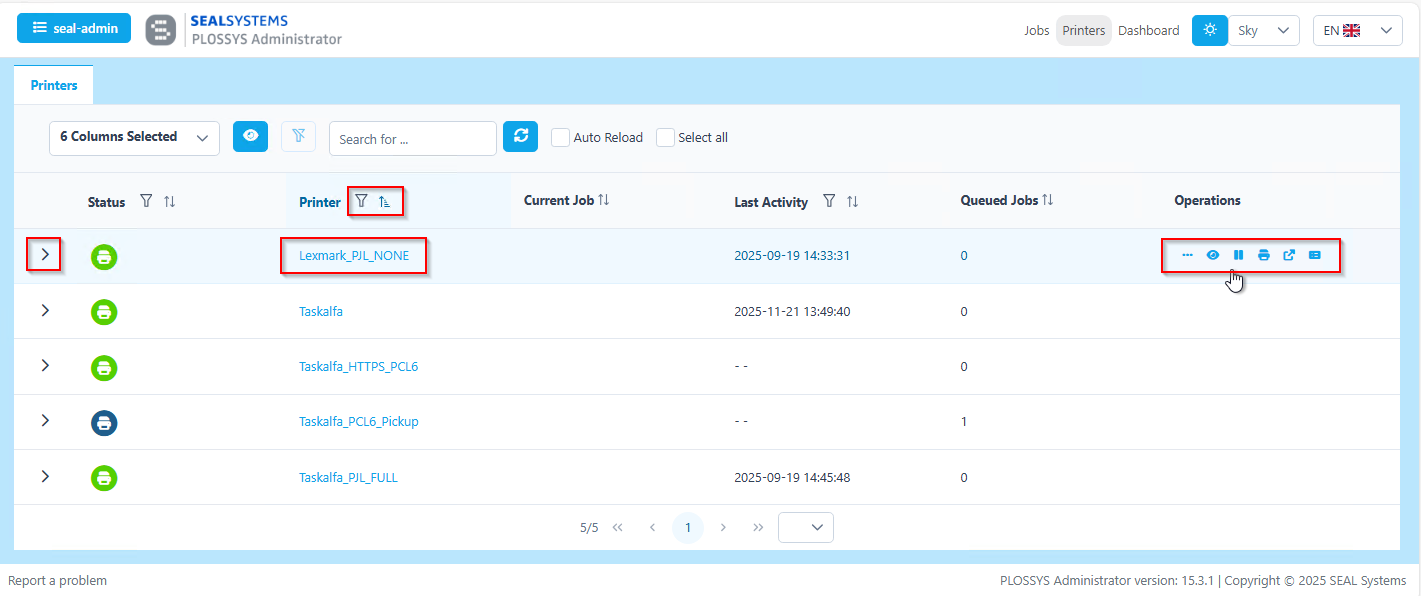The width and height of the screenshot is (1421, 596).
Task: Click the three-dots more operations icon
Action: [1187, 255]
